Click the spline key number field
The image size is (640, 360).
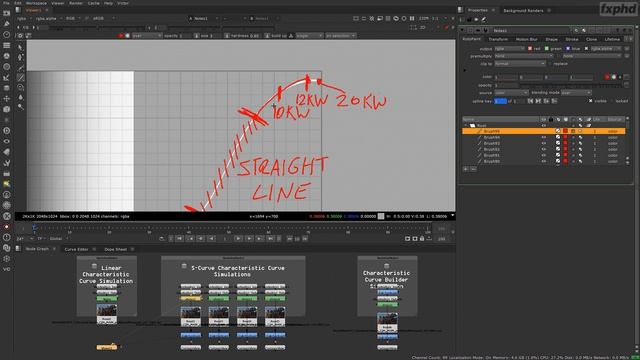pyautogui.click(x=500, y=101)
